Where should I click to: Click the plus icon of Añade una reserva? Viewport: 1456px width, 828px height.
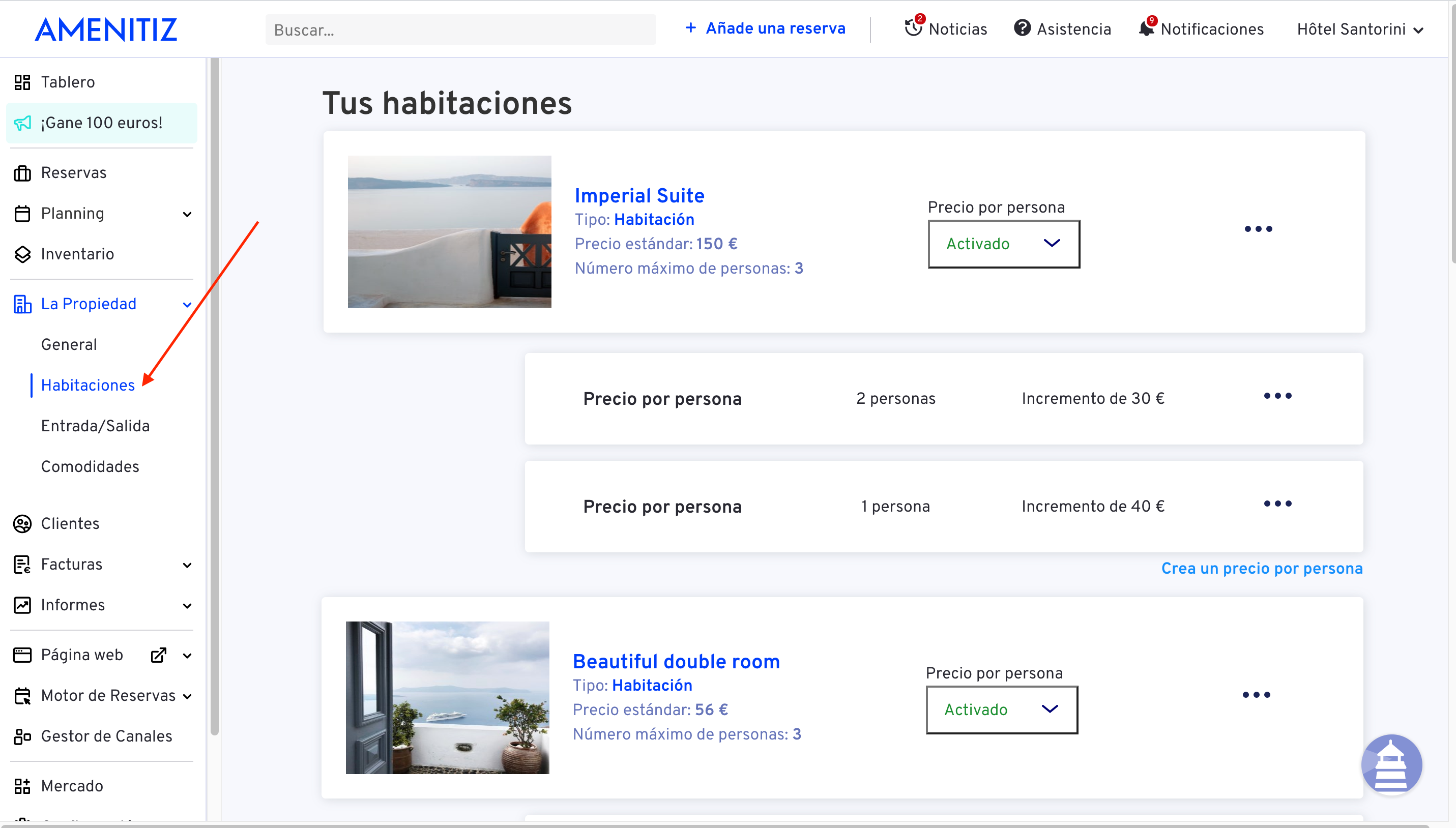click(690, 28)
